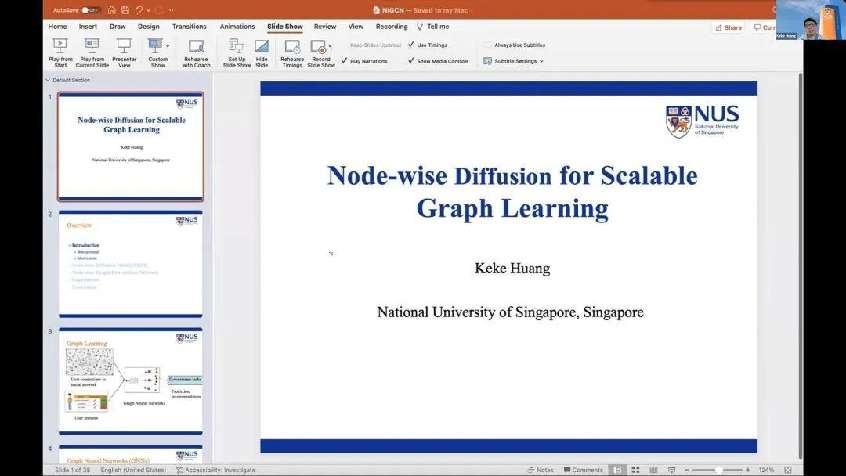The image size is (846, 476).
Task: Click the Hide Slide icon
Action: point(262,46)
